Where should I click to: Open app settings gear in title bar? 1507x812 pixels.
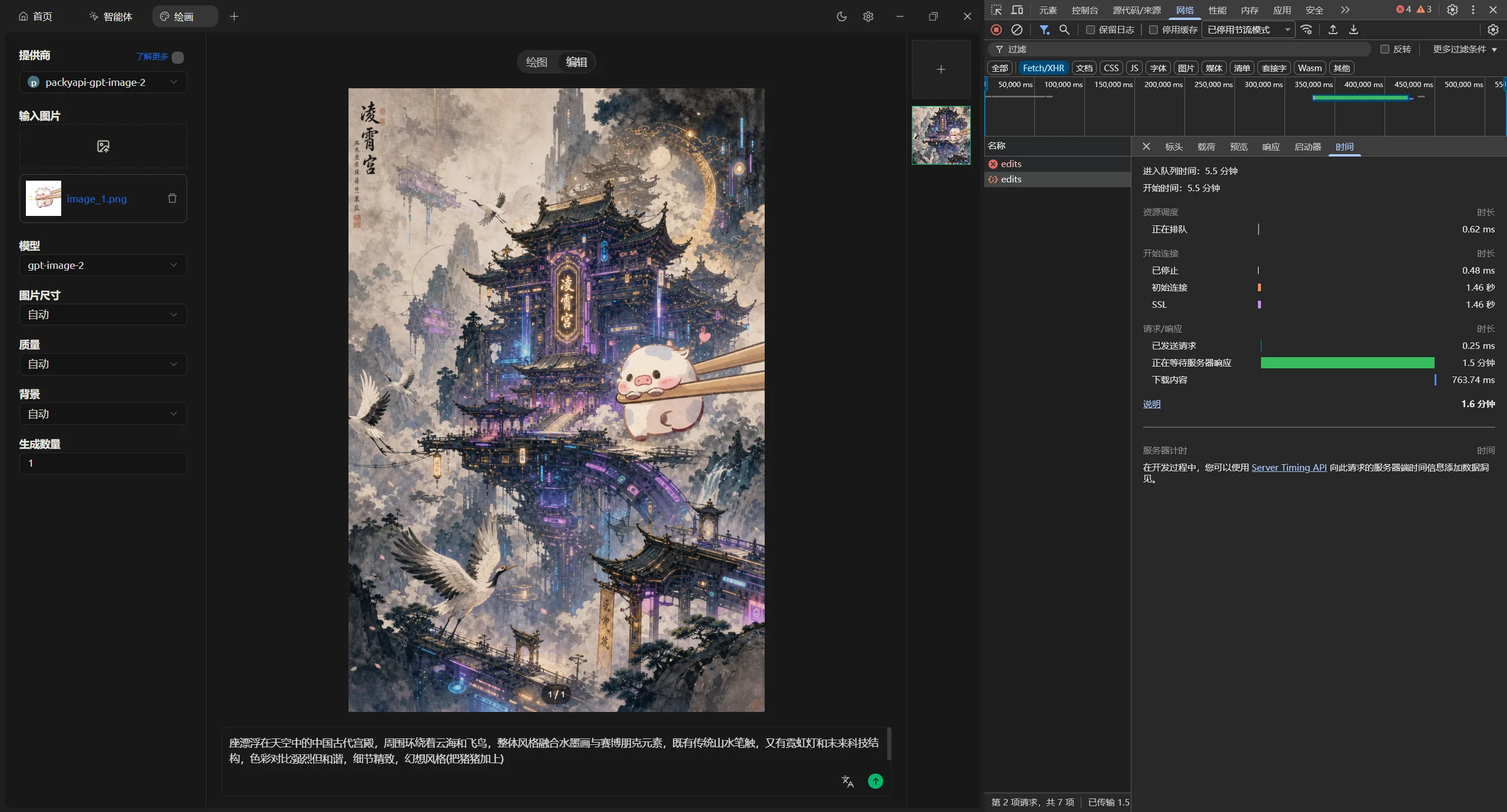868,16
